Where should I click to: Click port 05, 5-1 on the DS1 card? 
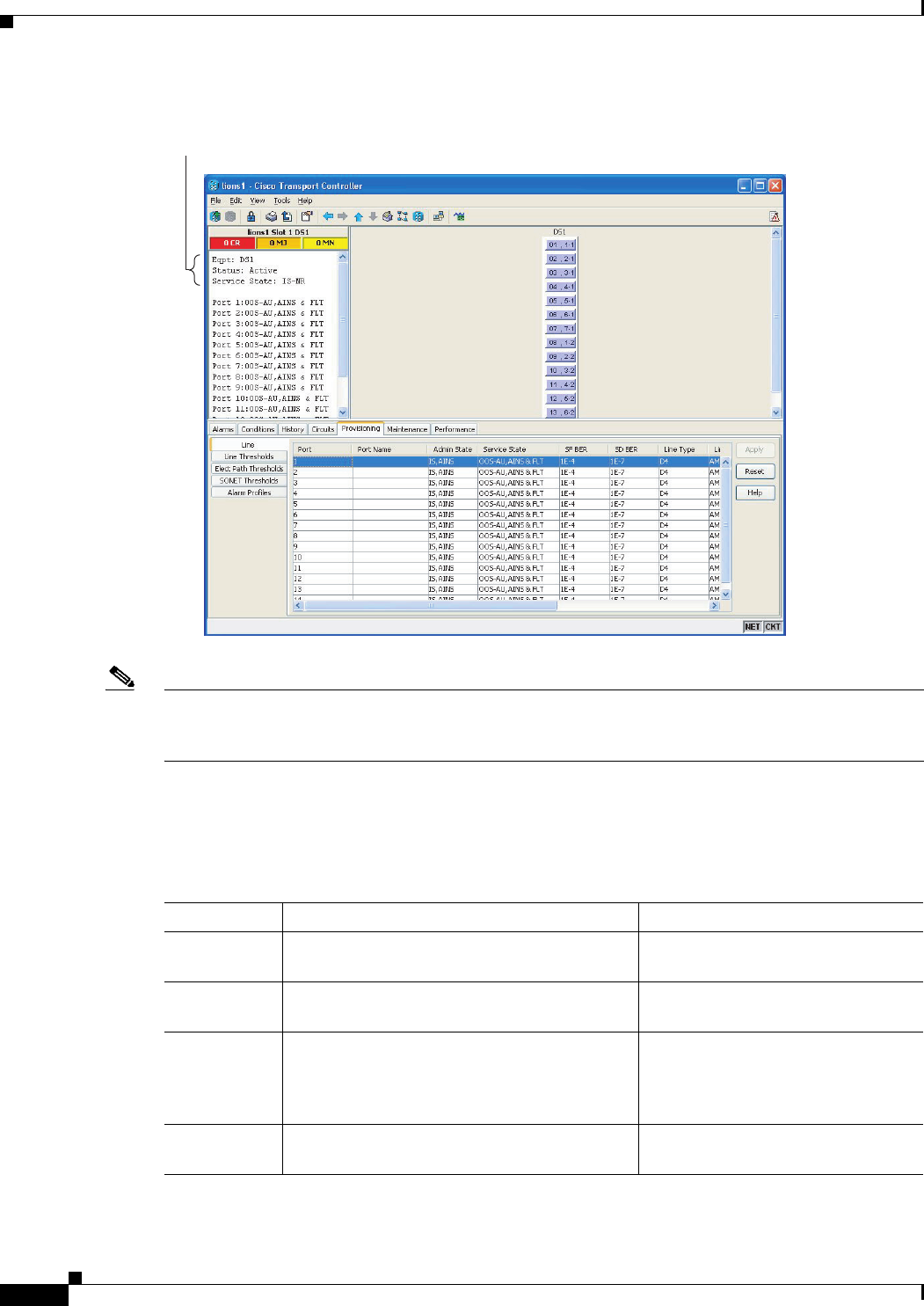pyautogui.click(x=561, y=301)
